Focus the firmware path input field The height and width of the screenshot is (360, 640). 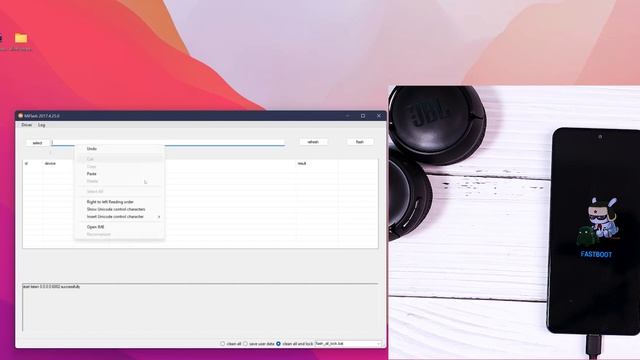pos(168,142)
